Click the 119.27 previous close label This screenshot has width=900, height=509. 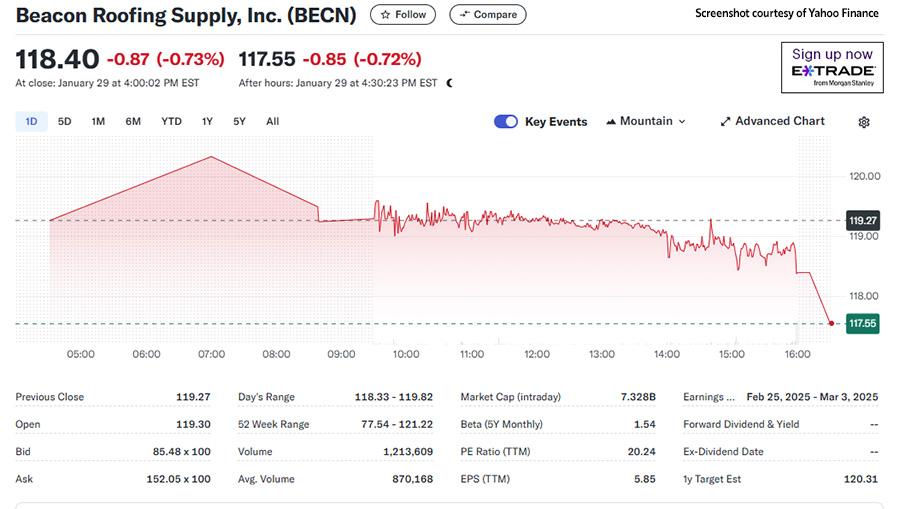click(861, 220)
